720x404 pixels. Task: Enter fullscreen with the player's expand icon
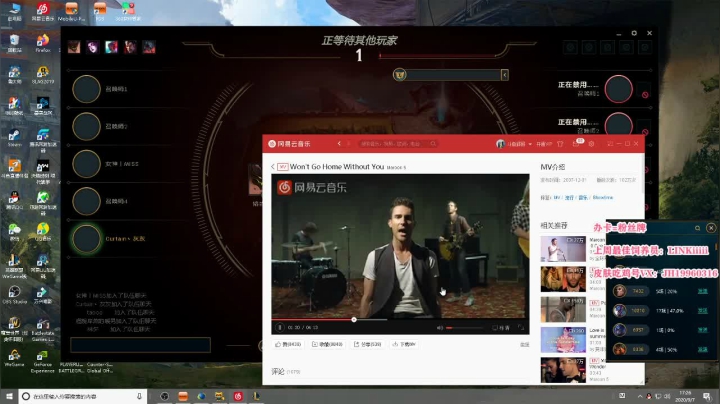pos(521,327)
